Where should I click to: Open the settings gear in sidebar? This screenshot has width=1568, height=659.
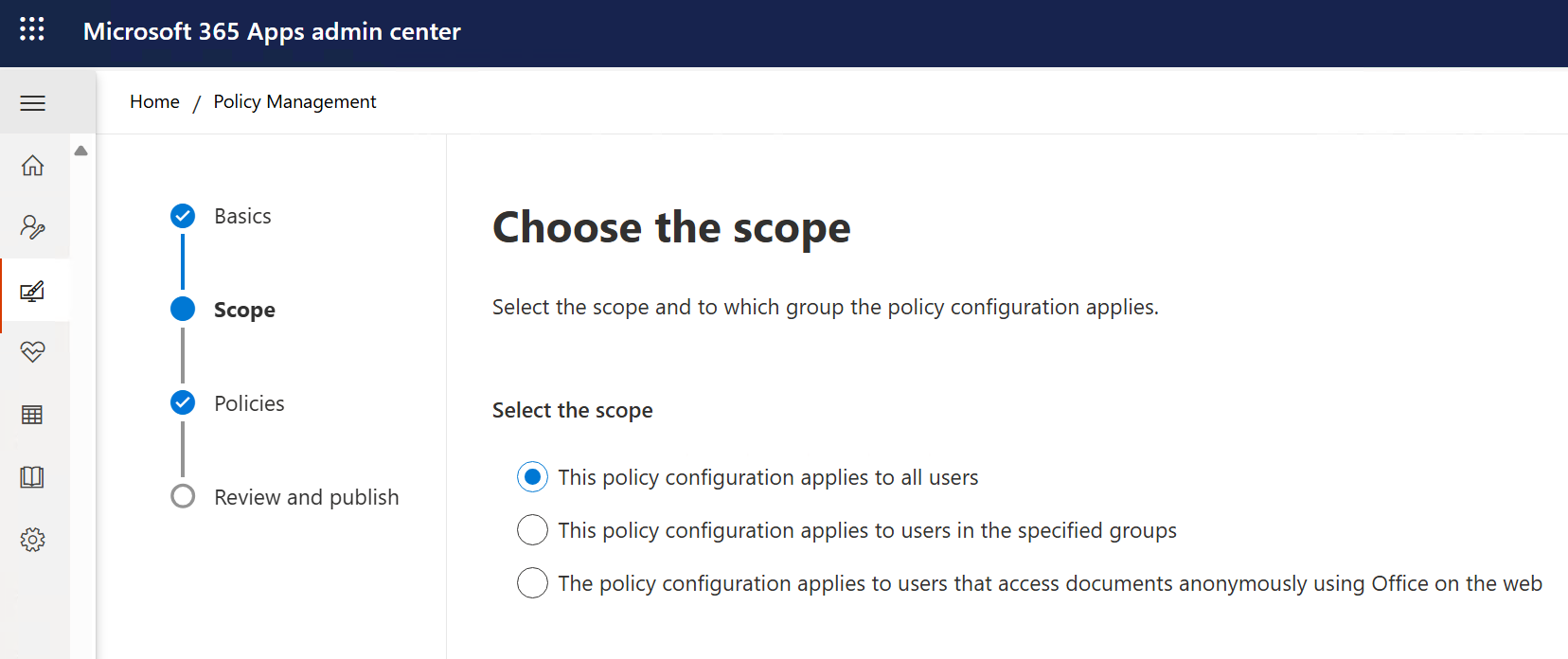[x=33, y=540]
